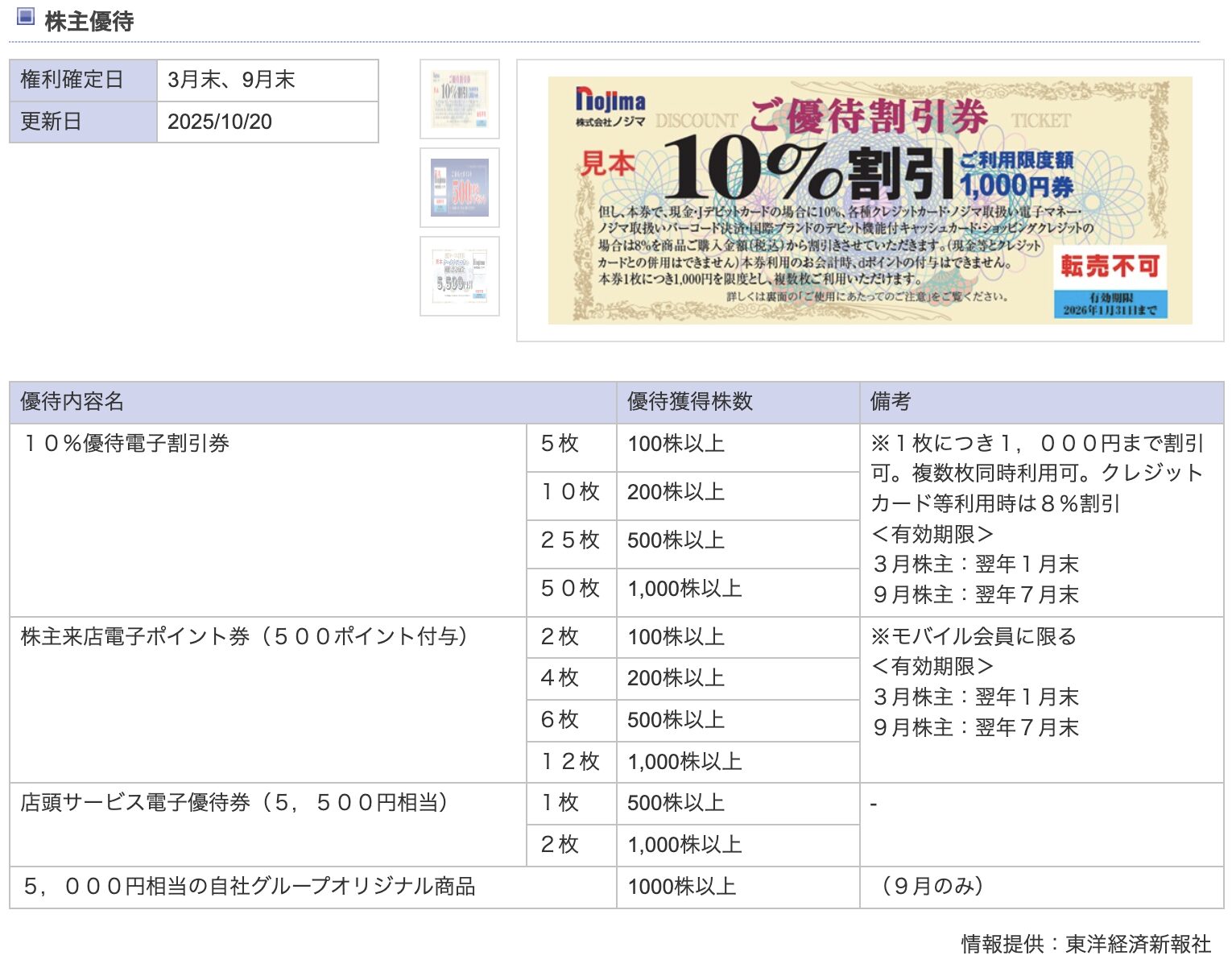Click the blue 有効期限 box on coupon

tap(1110, 304)
